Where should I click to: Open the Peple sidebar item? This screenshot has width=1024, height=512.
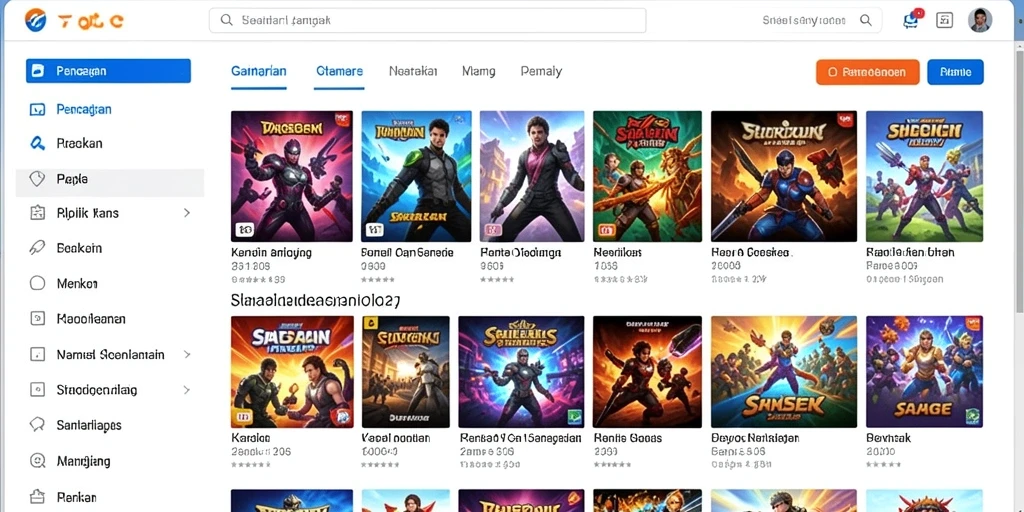[x=110, y=179]
